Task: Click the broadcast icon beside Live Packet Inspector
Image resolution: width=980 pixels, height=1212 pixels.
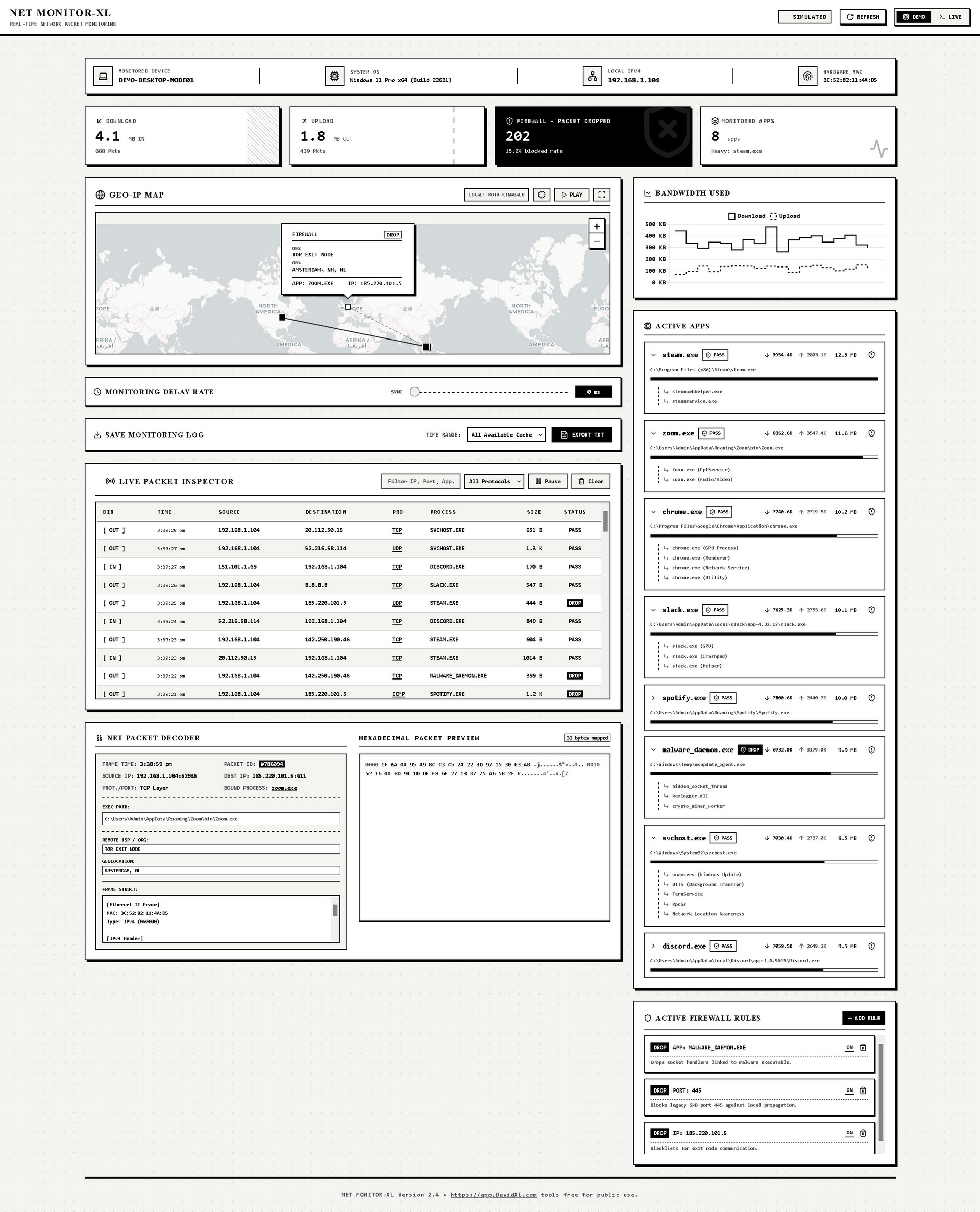Action: [x=110, y=481]
